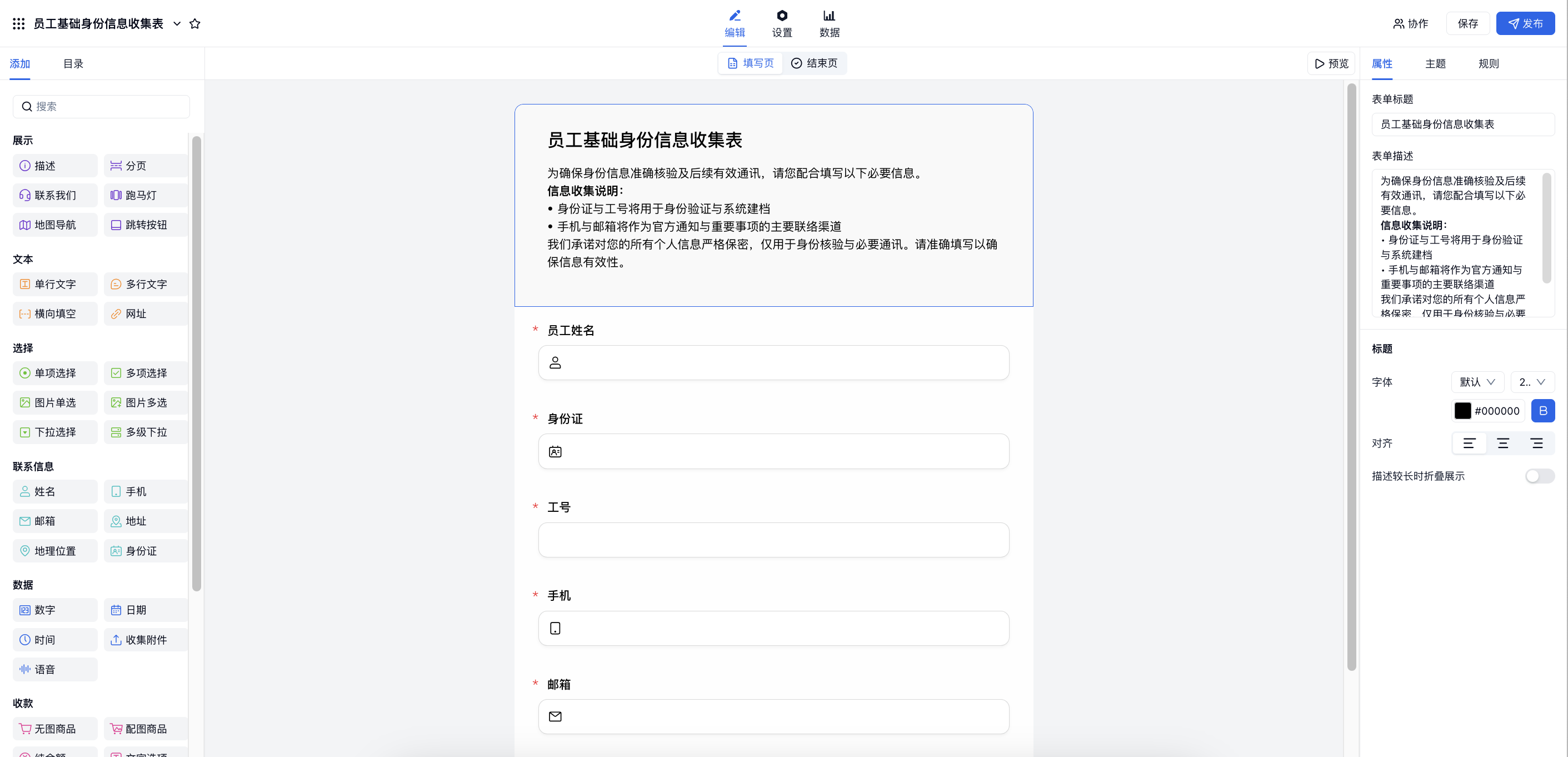Add a 多行文字 multi-line text field
This screenshot has width=1568, height=757.
point(146,284)
